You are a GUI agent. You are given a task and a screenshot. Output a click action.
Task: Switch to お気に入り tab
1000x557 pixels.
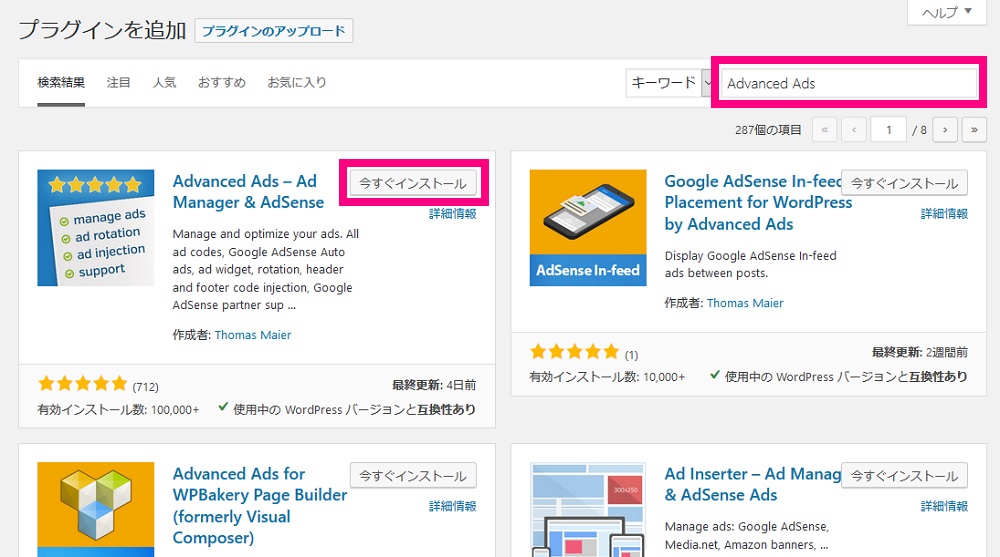(x=297, y=82)
